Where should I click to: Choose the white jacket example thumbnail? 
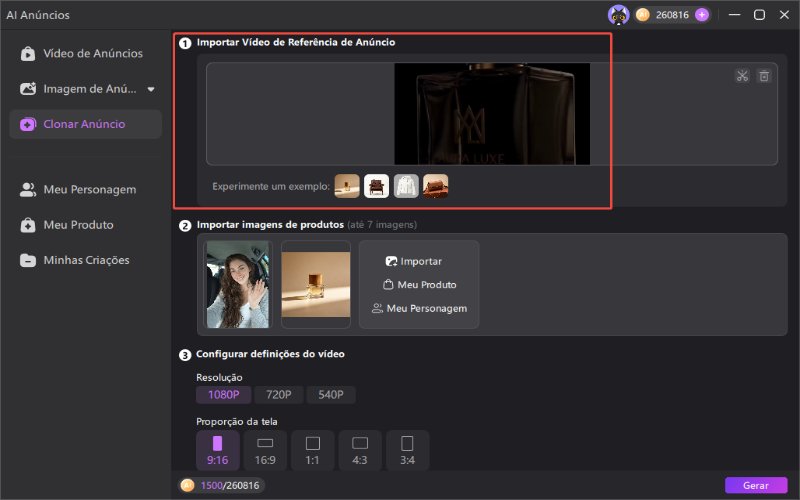click(x=406, y=186)
